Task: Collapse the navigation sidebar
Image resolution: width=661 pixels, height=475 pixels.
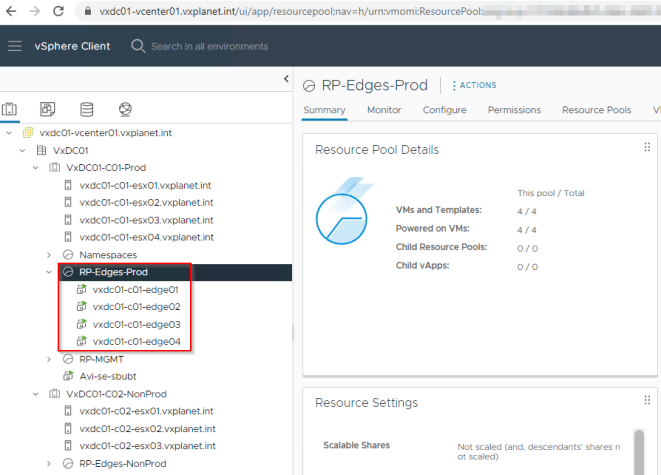Action: [x=286, y=78]
